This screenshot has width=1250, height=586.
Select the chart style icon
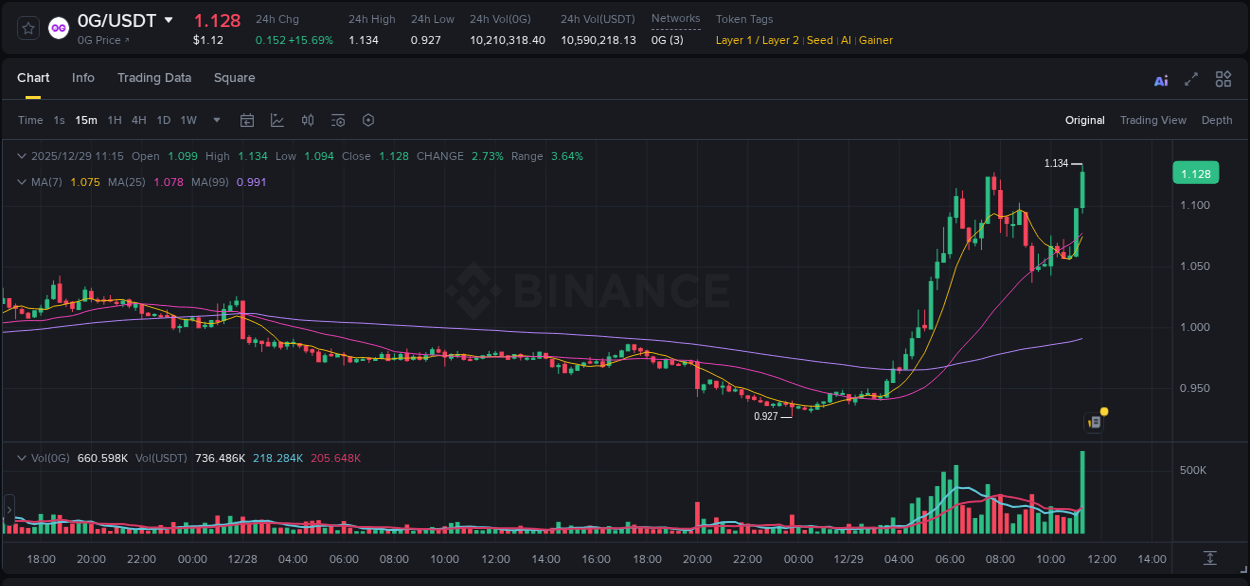pos(277,120)
